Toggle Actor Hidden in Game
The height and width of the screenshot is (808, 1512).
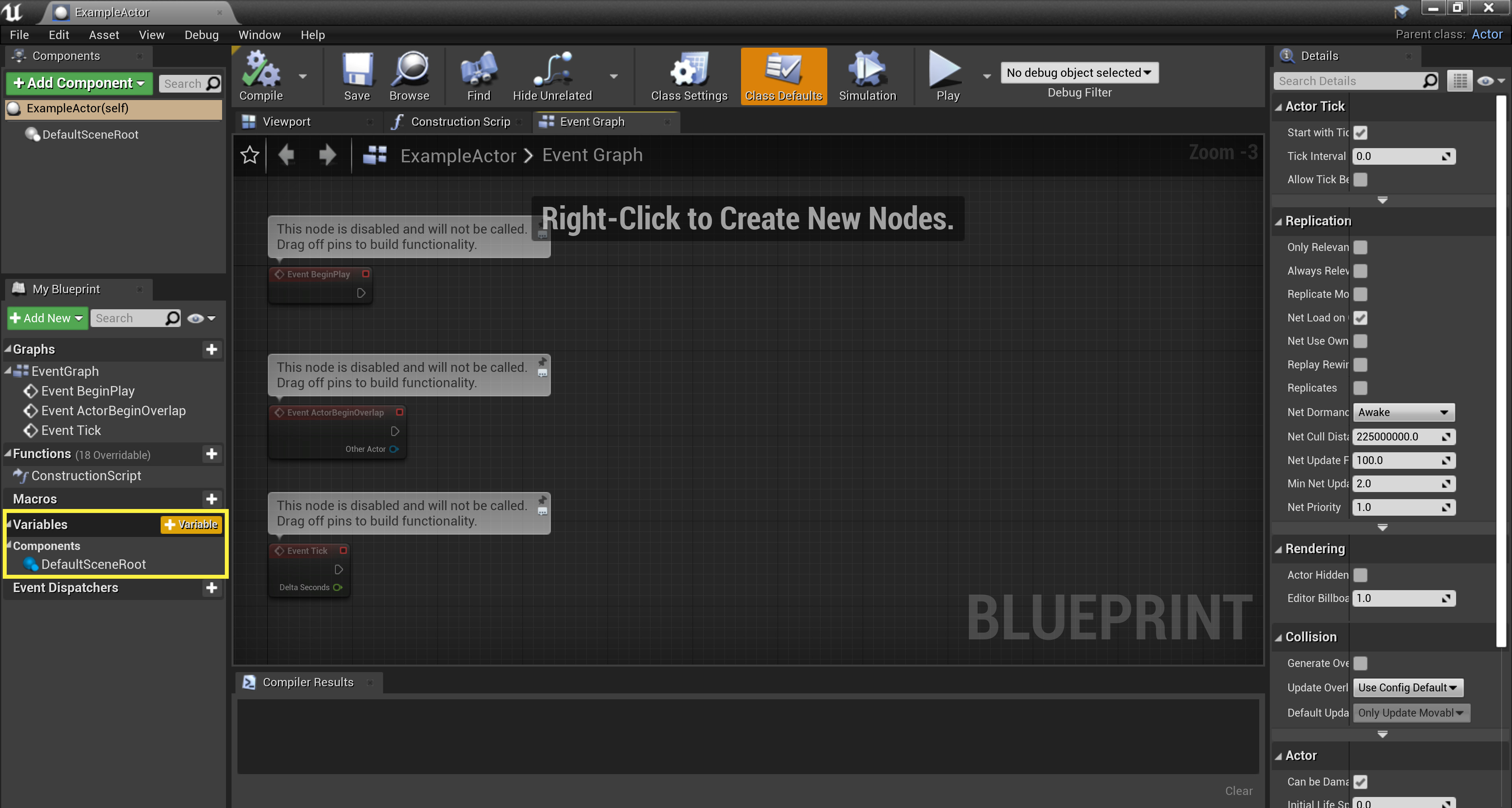click(1360, 575)
